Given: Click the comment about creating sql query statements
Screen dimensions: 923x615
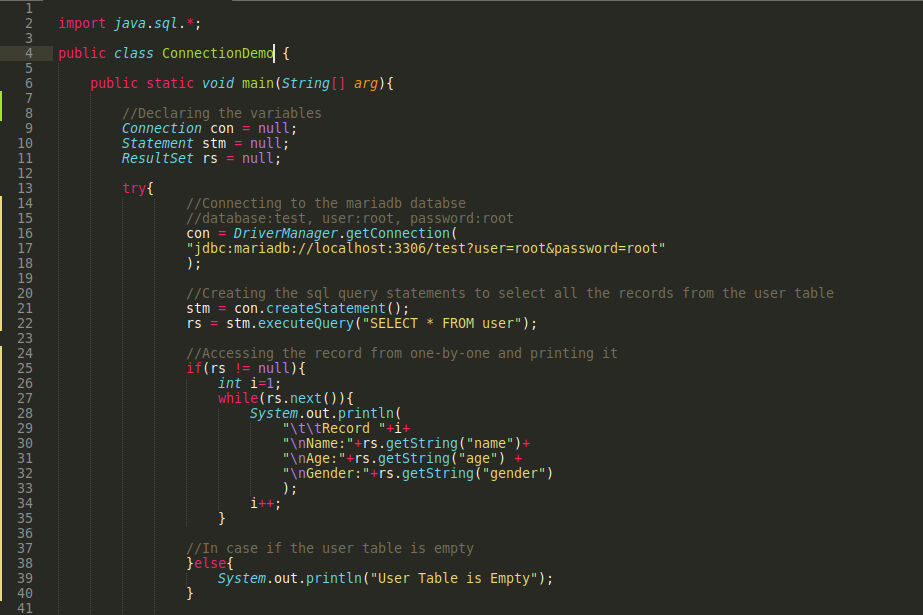Looking at the screenshot, I should click(510, 294).
